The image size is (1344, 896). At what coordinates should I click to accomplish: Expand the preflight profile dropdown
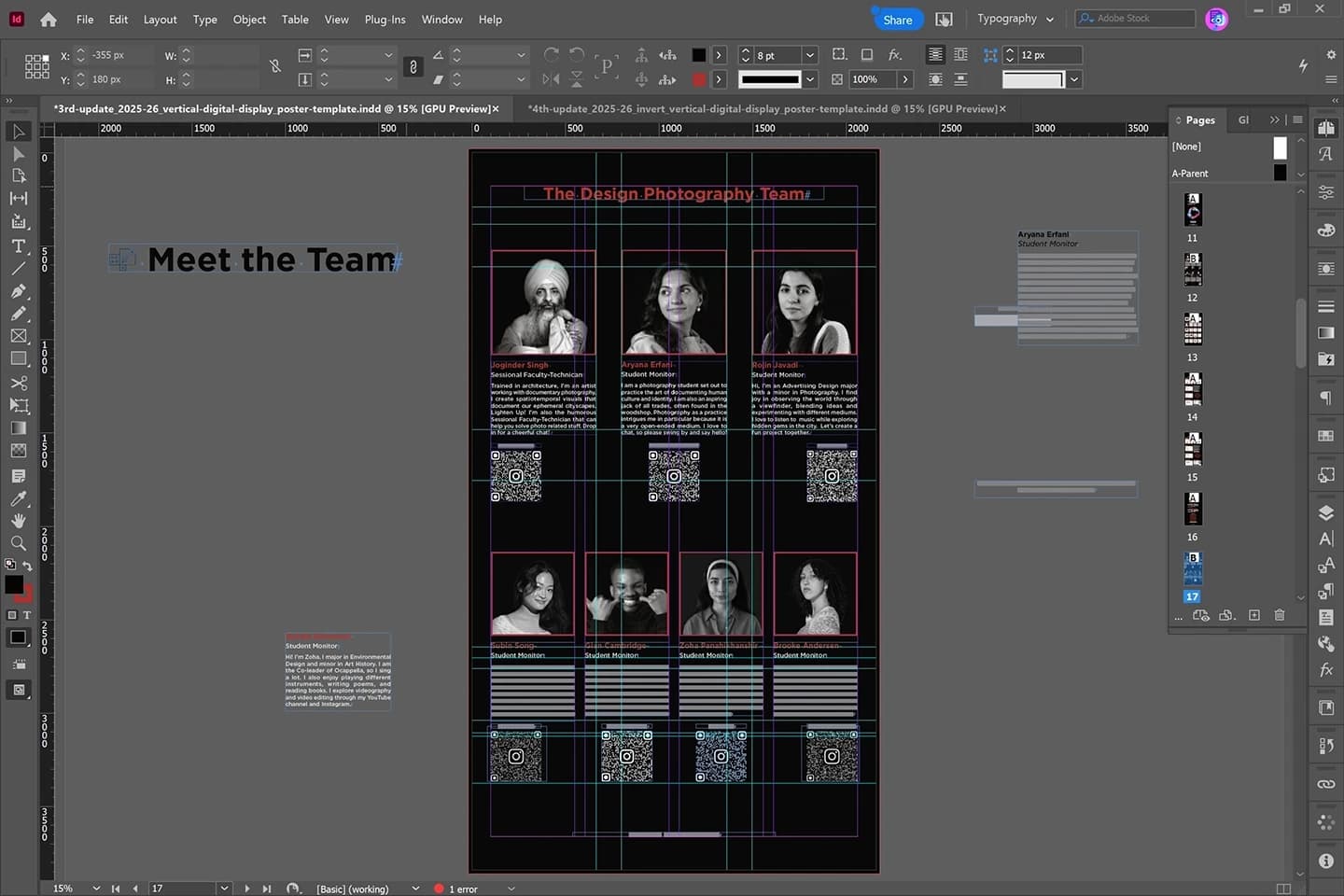(415, 889)
